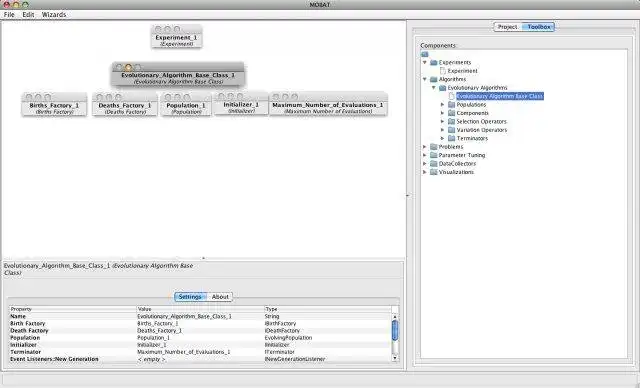Select the Initializer_1 node

point(241,104)
